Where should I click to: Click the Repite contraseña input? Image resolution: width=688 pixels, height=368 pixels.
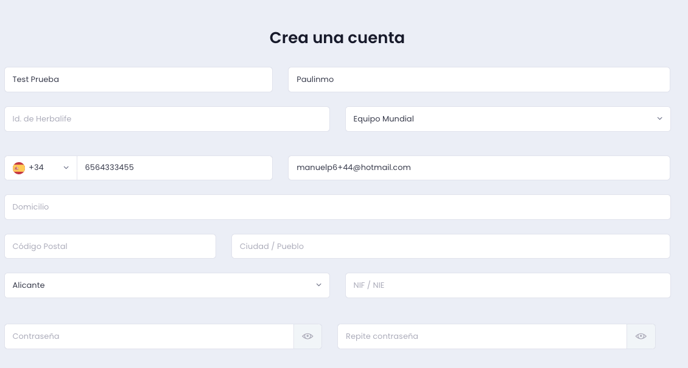click(x=482, y=336)
